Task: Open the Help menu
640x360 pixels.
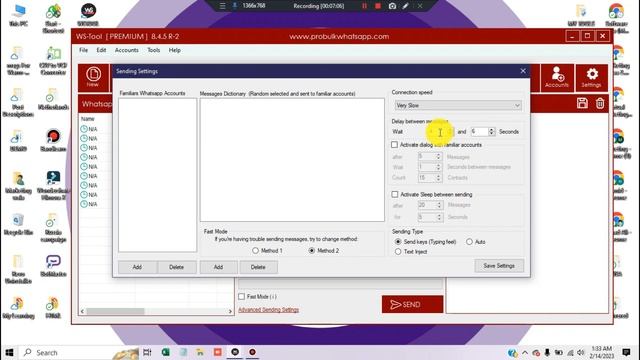Action: coord(175,50)
